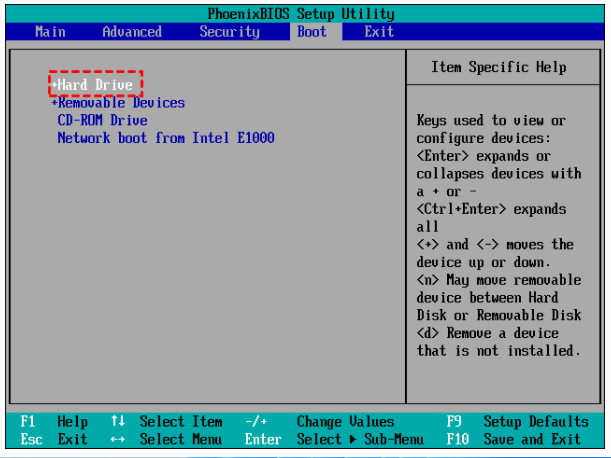
Task: Click the up-down arrows icon in footer
Action: (x=118, y=421)
